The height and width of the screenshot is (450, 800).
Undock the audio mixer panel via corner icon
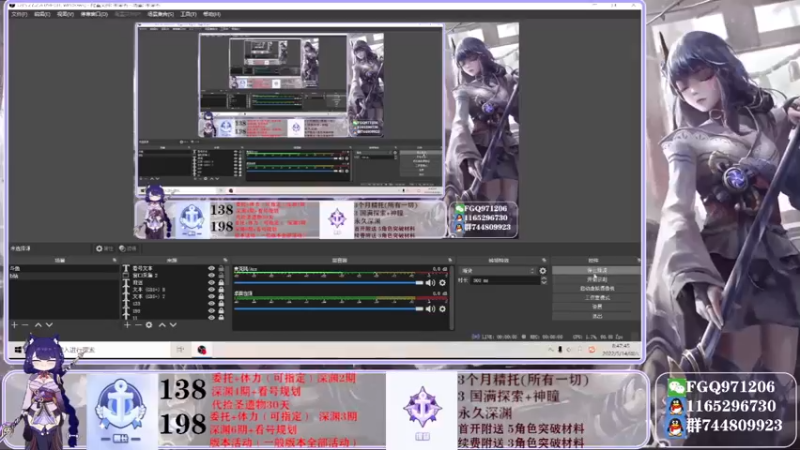450,260
